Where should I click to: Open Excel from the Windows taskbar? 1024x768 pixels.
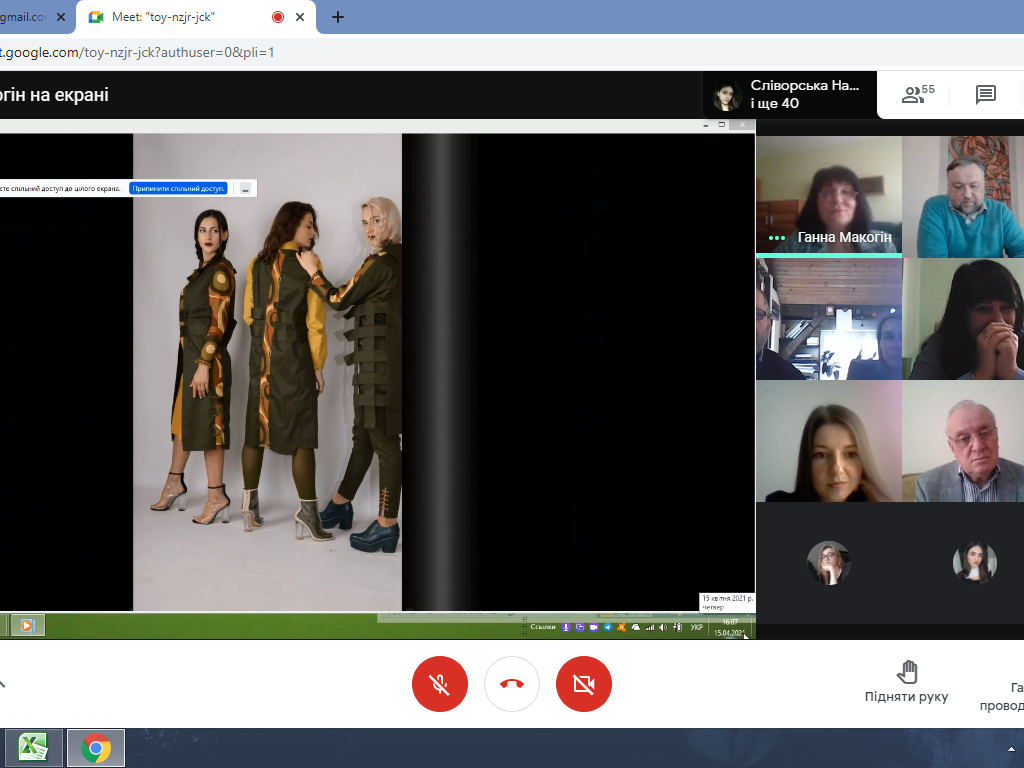[34, 747]
